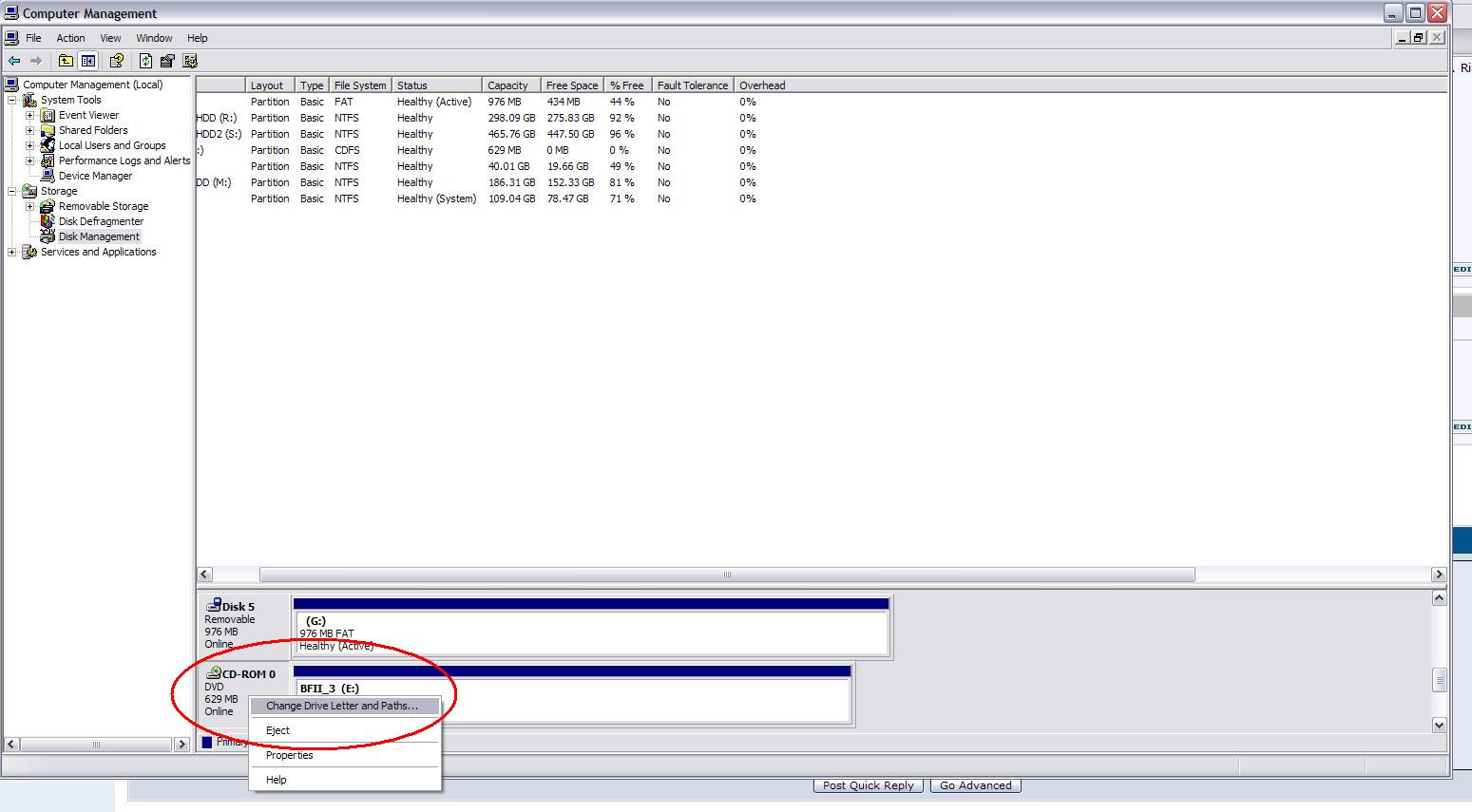Click the Disk 5 removable drive icon
Screen dimensions: 1472x812
coord(214,605)
